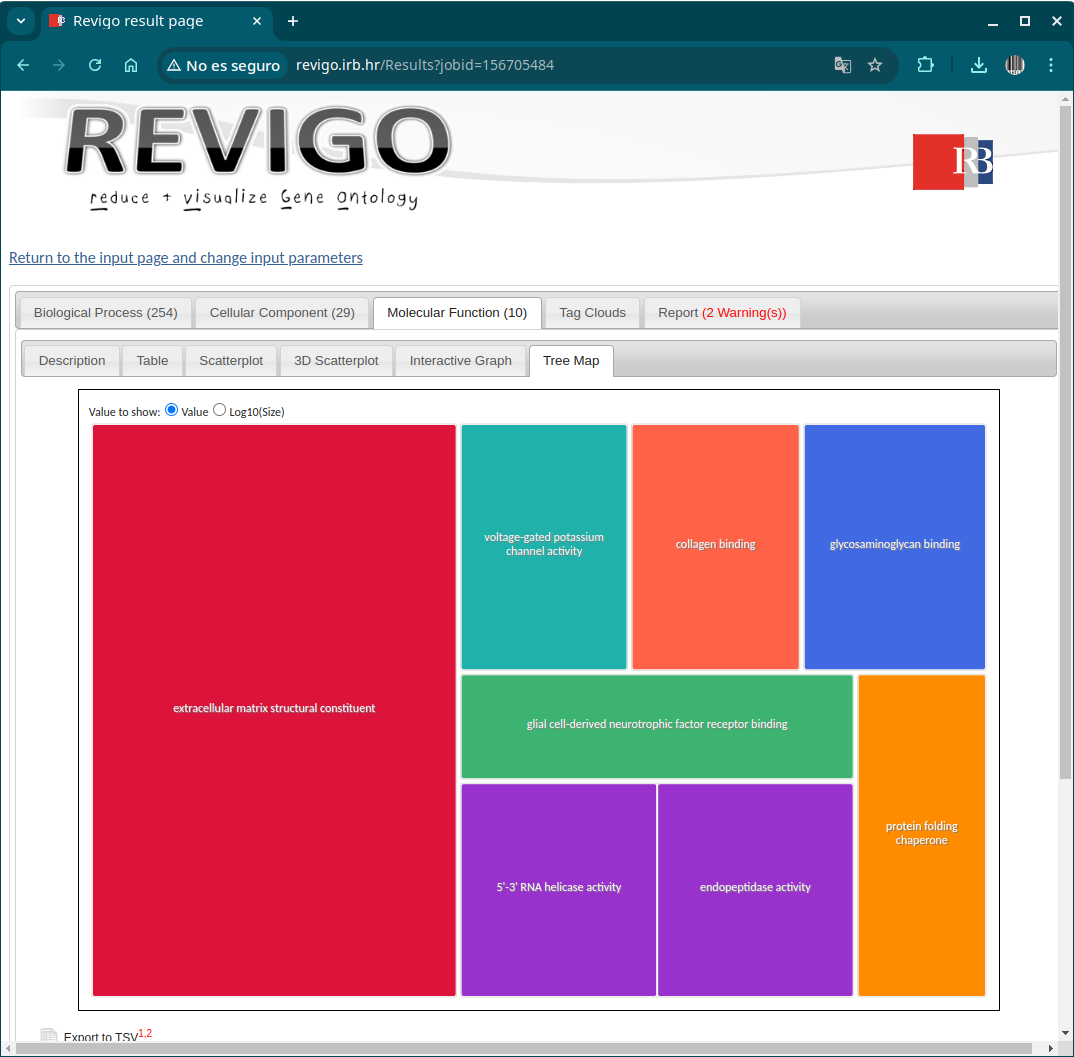Switch to the Biological Process tab
The width and height of the screenshot is (1074, 1057).
105,313
